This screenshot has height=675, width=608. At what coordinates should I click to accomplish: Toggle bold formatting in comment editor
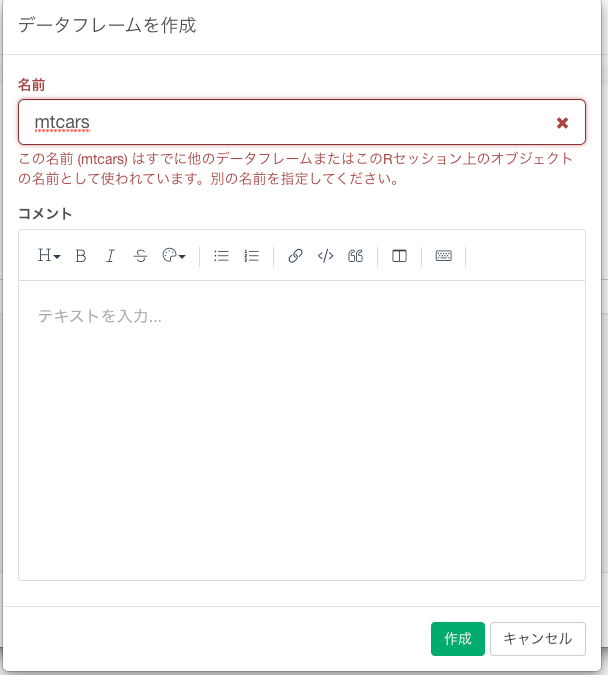pos(81,256)
